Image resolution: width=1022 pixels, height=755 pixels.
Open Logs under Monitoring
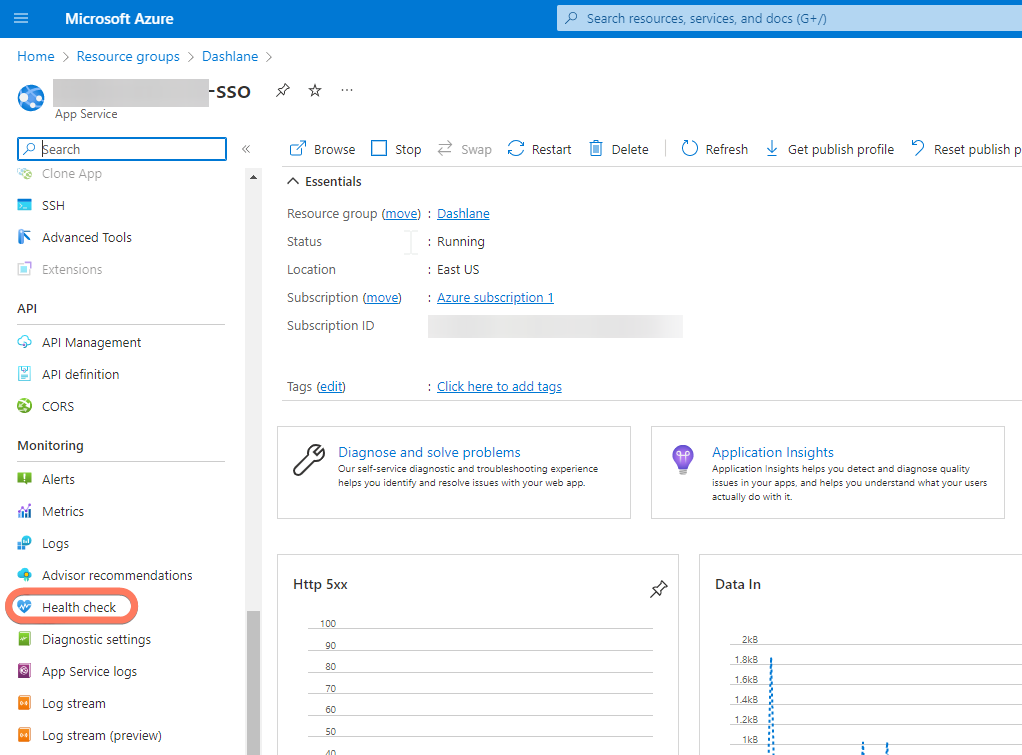pos(43,543)
